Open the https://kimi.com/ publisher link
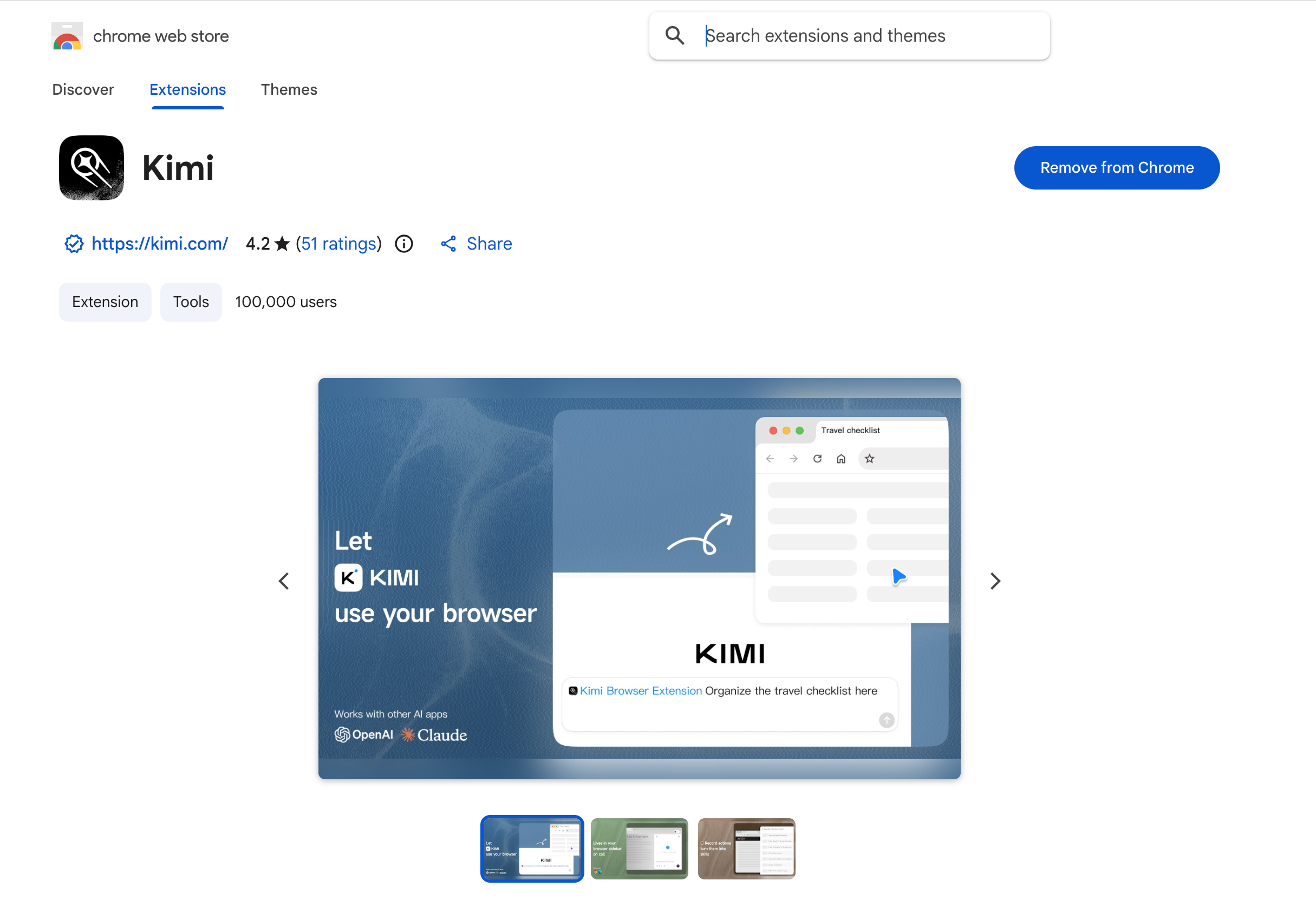Screen dimensions: 1316x900 (160, 244)
